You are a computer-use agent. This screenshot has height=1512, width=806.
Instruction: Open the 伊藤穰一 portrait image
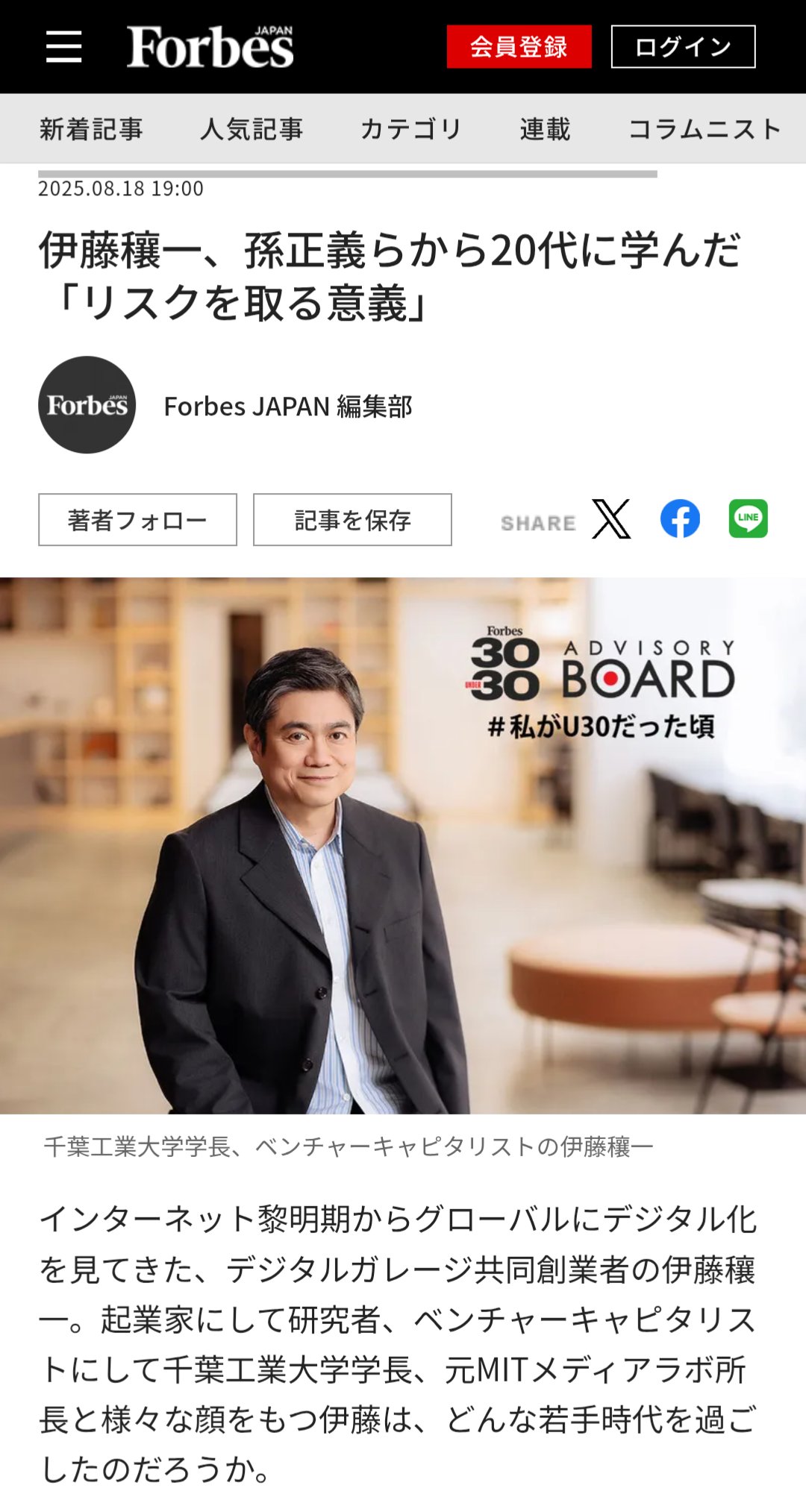(403, 846)
